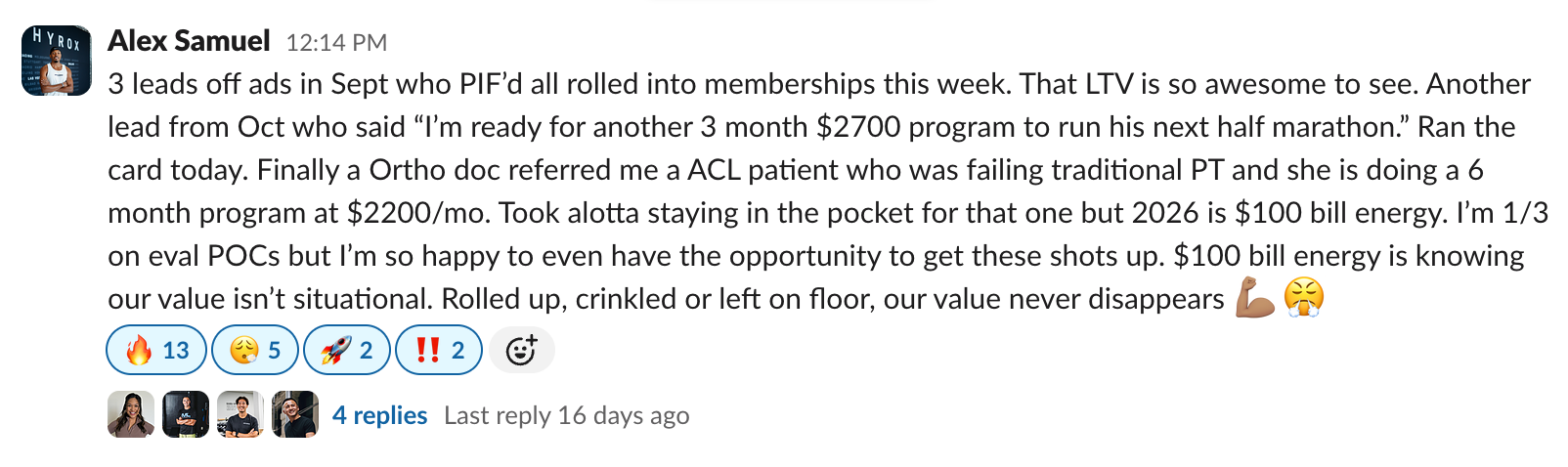This screenshot has width=1568, height=467.
Task: Open Alex Samuel's HYROX profile picture
Action: tap(56, 61)
